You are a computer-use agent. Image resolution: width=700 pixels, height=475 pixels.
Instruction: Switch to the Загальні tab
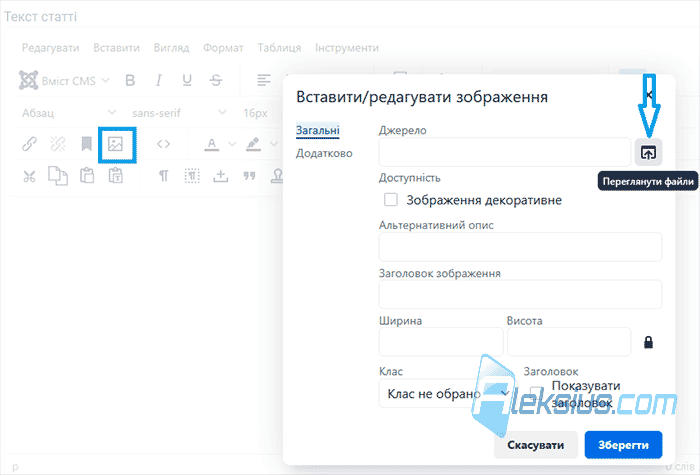pyautogui.click(x=317, y=130)
